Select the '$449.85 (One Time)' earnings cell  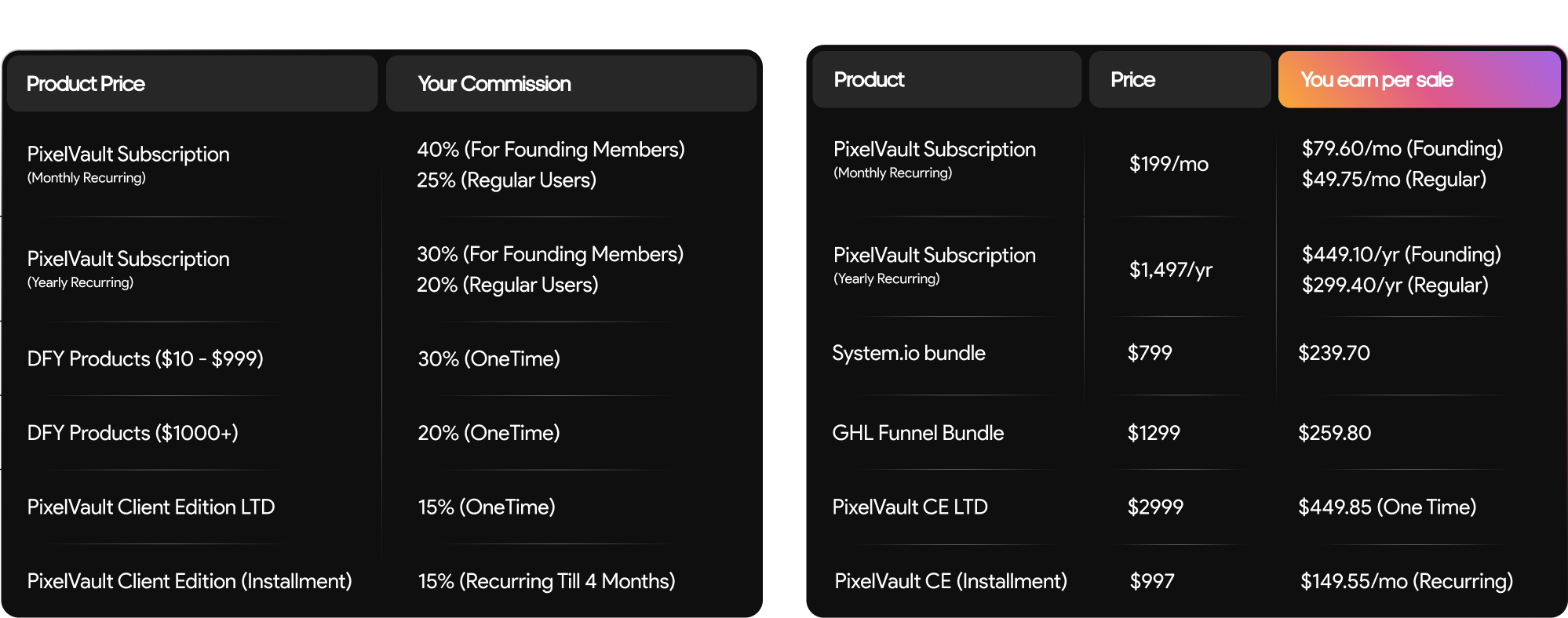pyautogui.click(x=1387, y=507)
